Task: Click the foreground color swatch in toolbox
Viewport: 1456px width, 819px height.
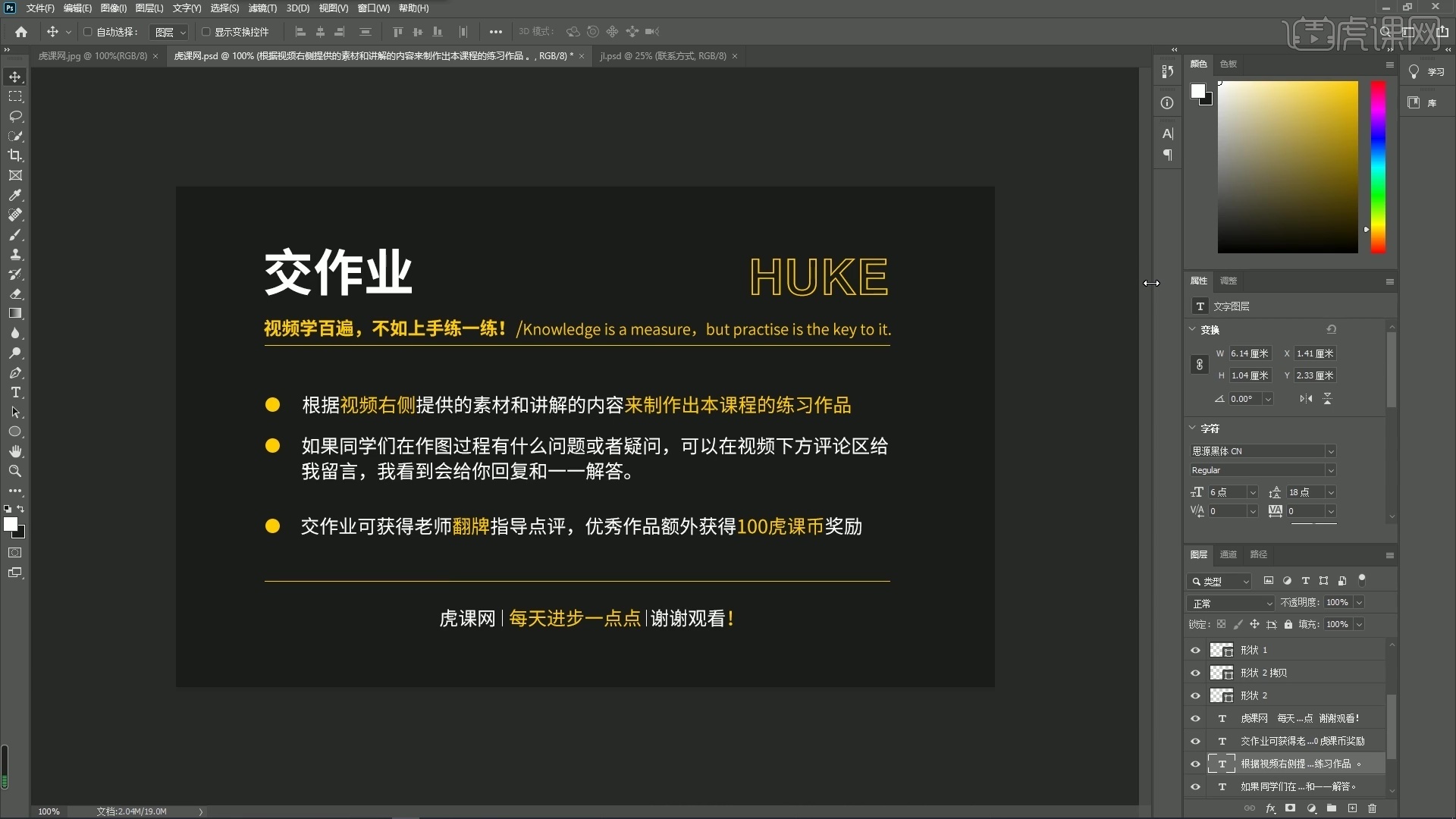Action: point(10,525)
